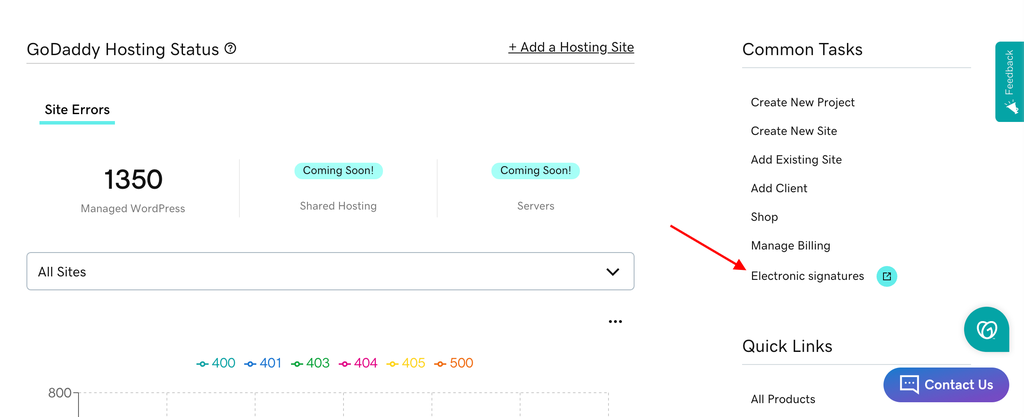Choose Add Existing Site from Common Tasks

pos(796,160)
